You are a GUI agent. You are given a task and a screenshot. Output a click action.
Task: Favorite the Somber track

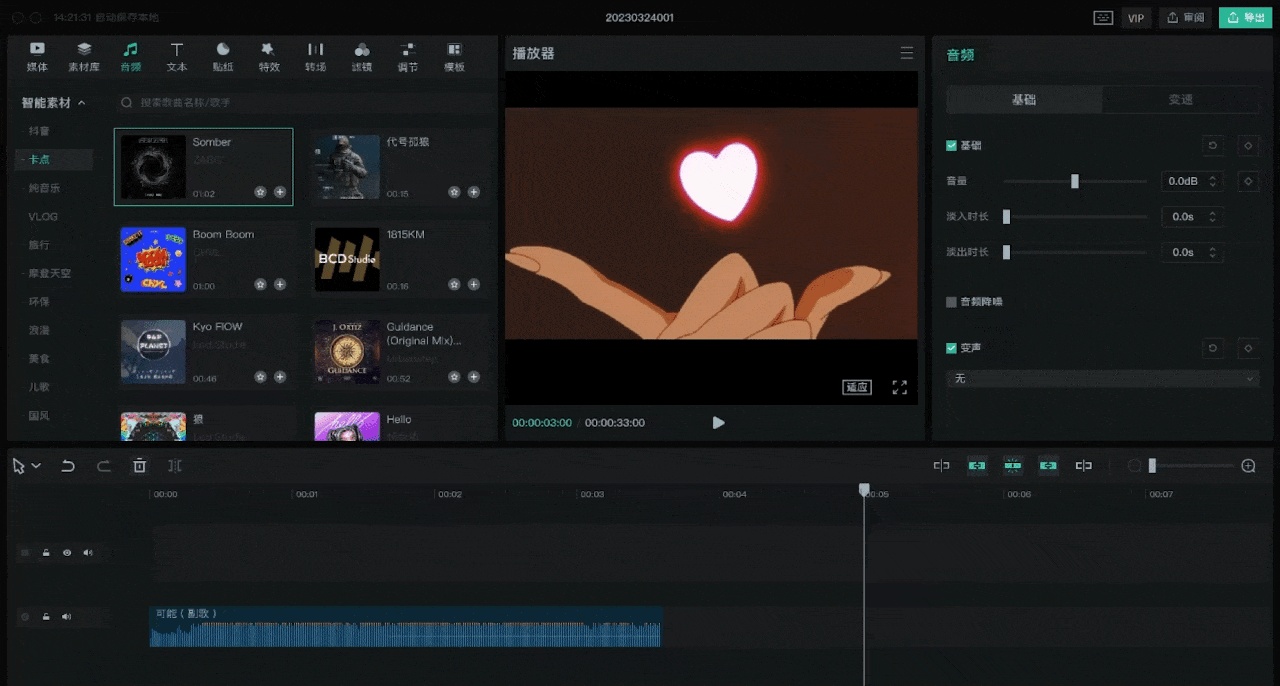260,192
